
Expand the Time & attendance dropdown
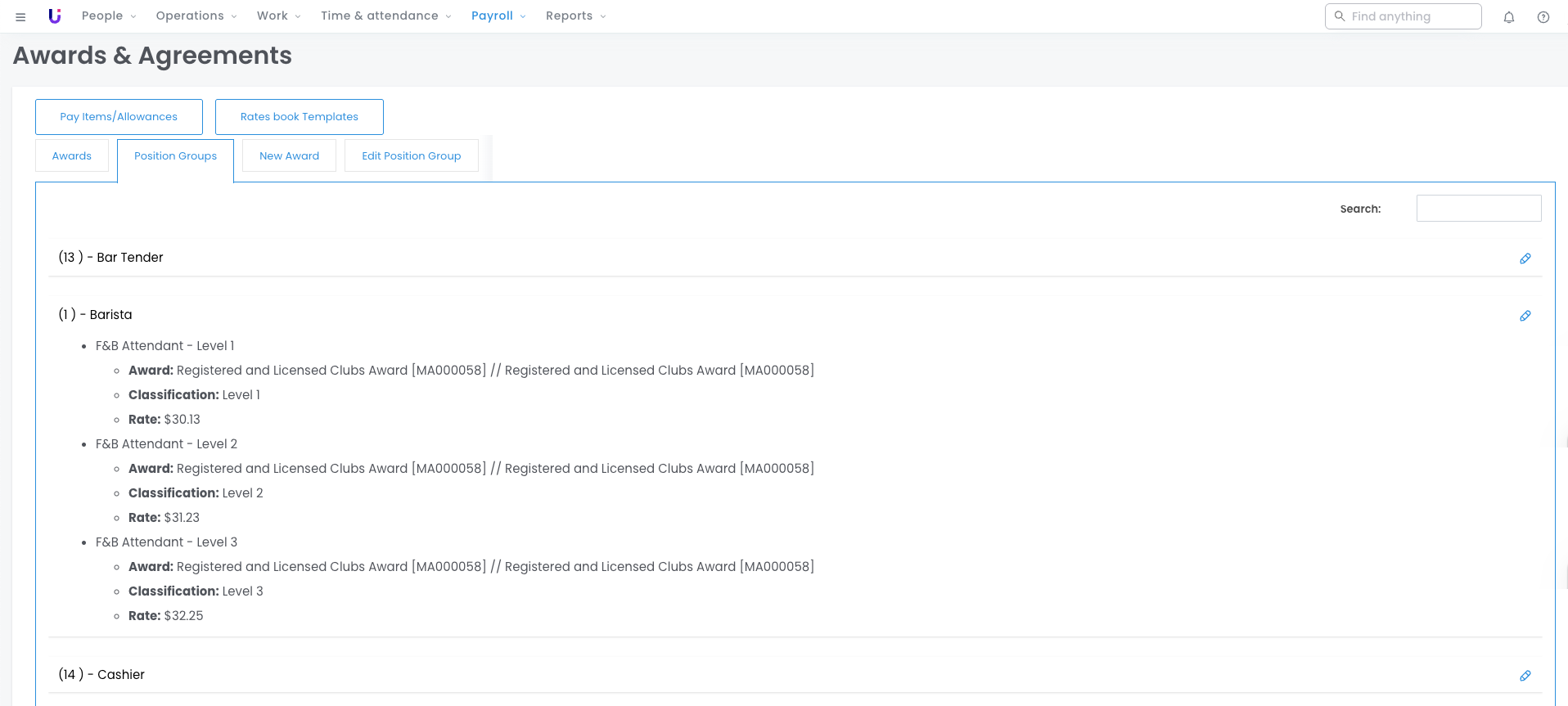tap(385, 16)
